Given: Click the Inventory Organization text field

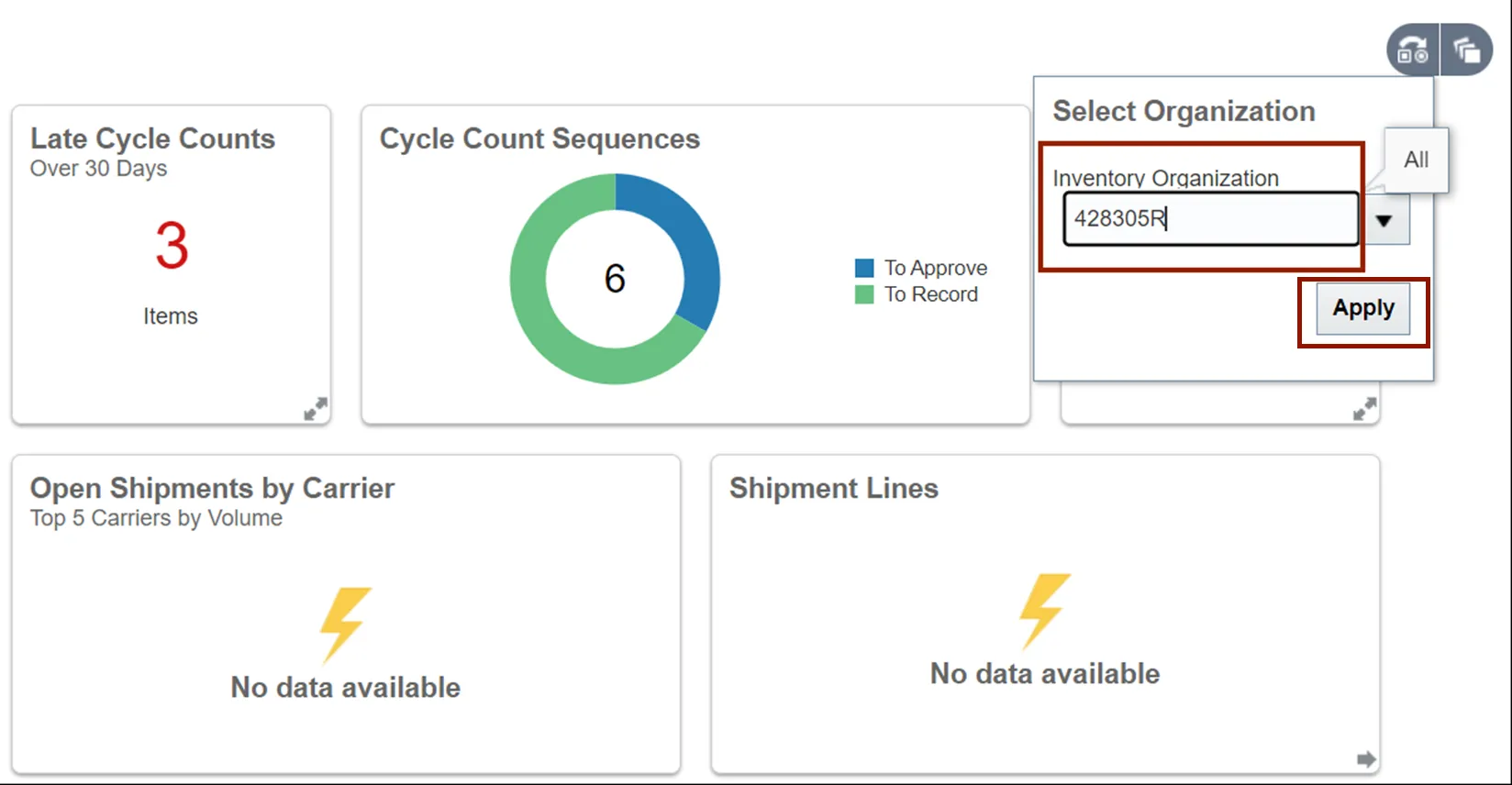Looking at the screenshot, I should click(1209, 219).
